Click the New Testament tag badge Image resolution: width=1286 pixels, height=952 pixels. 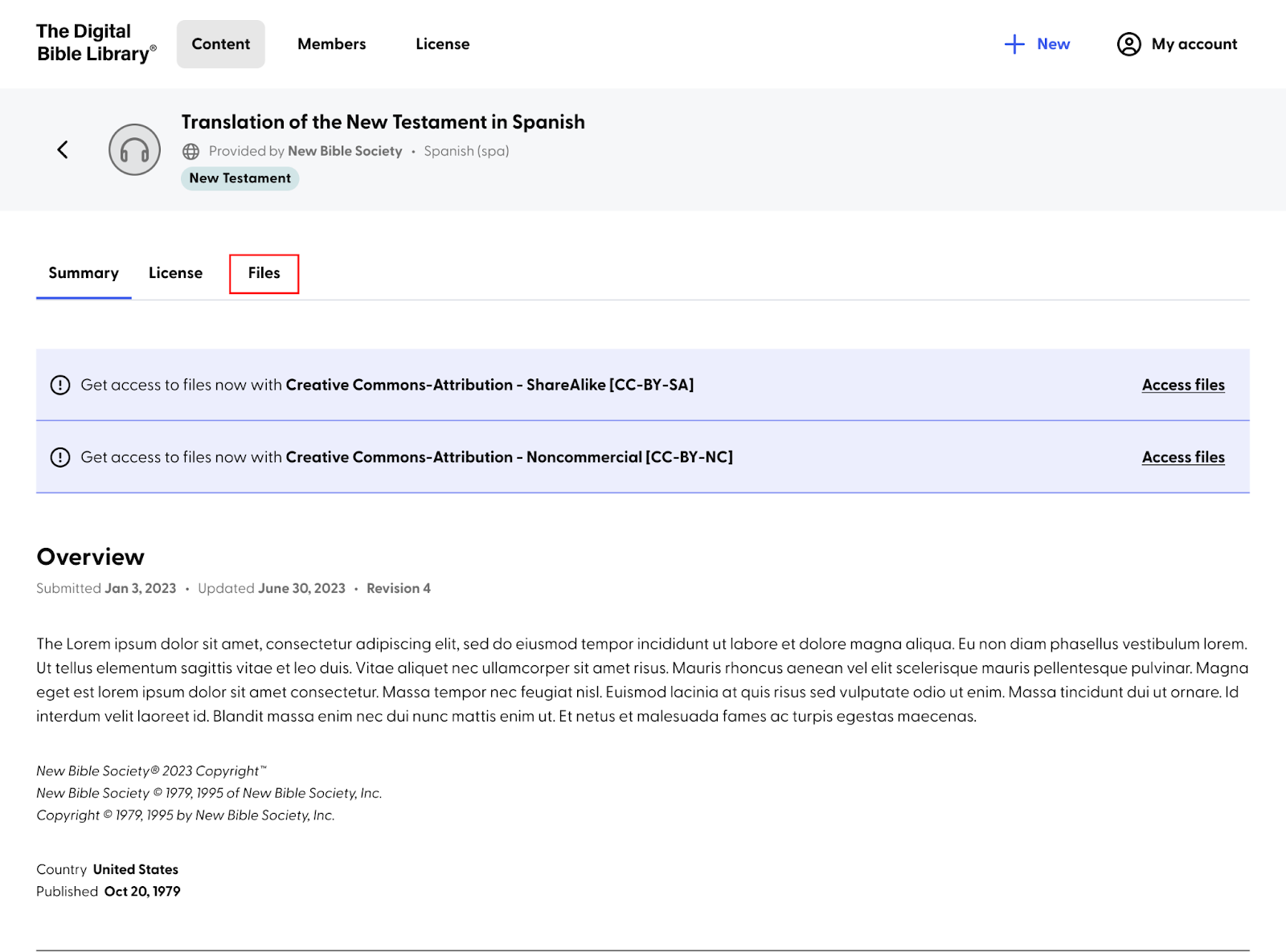(x=240, y=178)
